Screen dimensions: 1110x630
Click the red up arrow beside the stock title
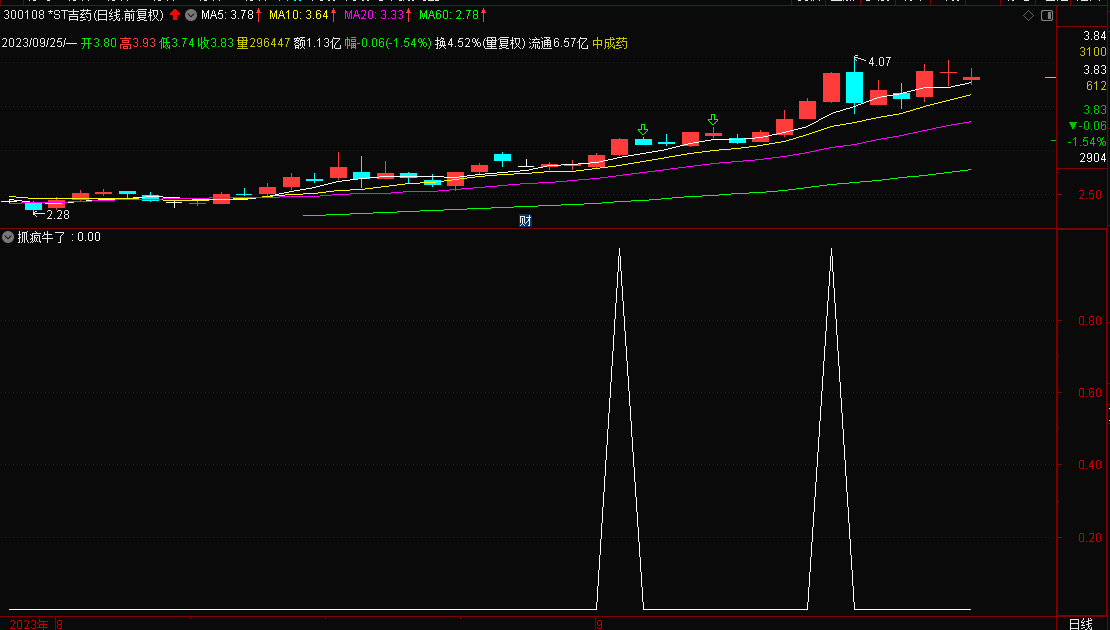click(x=175, y=15)
